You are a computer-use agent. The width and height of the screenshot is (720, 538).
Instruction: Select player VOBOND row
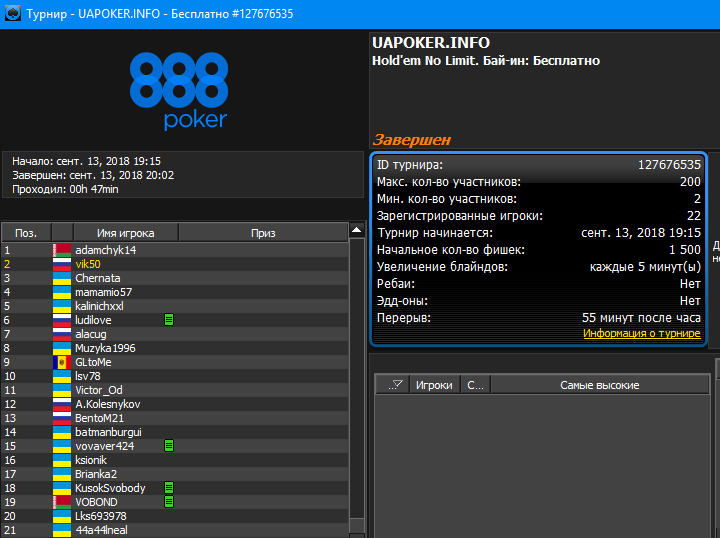(174, 502)
